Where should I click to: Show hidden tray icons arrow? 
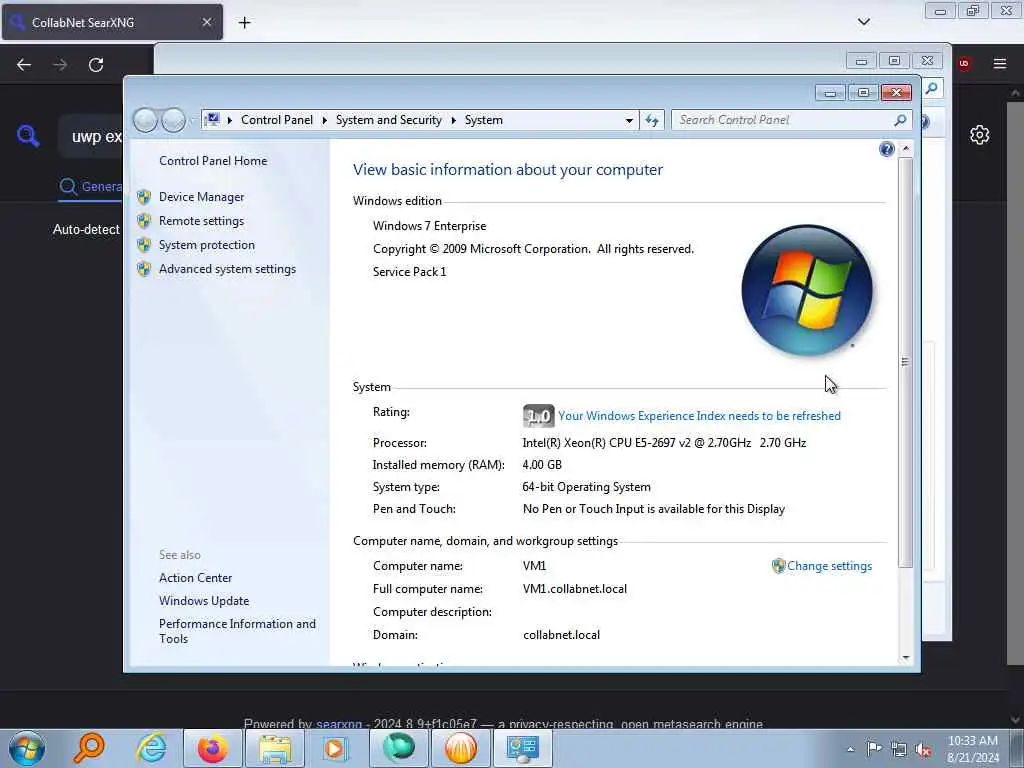[x=850, y=749]
